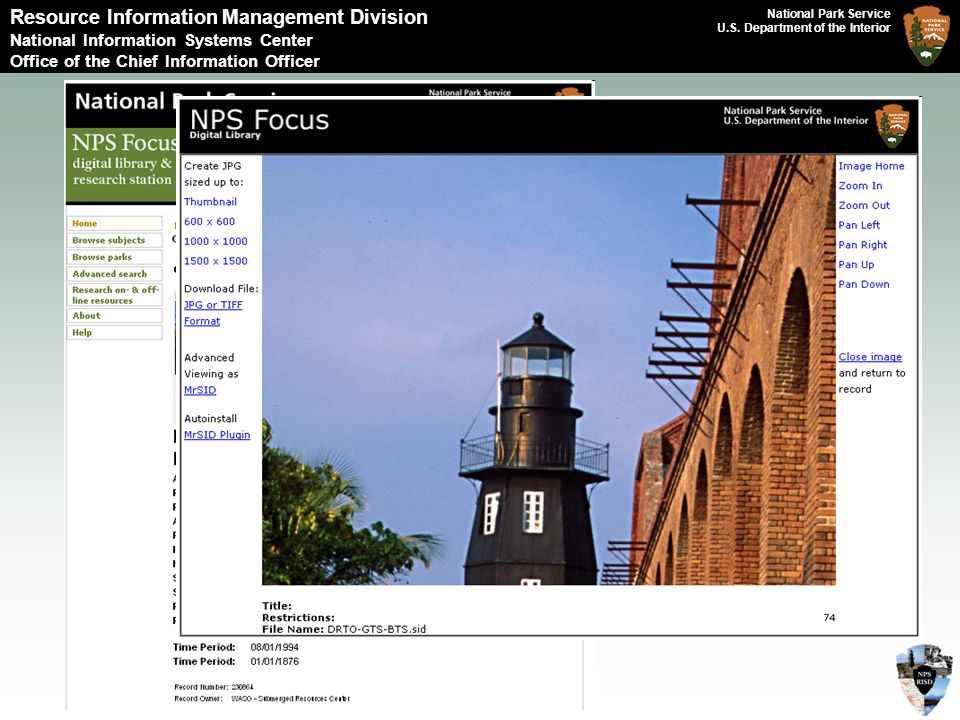Open About menu item
Screen dimensions: 960x720
tap(114, 315)
